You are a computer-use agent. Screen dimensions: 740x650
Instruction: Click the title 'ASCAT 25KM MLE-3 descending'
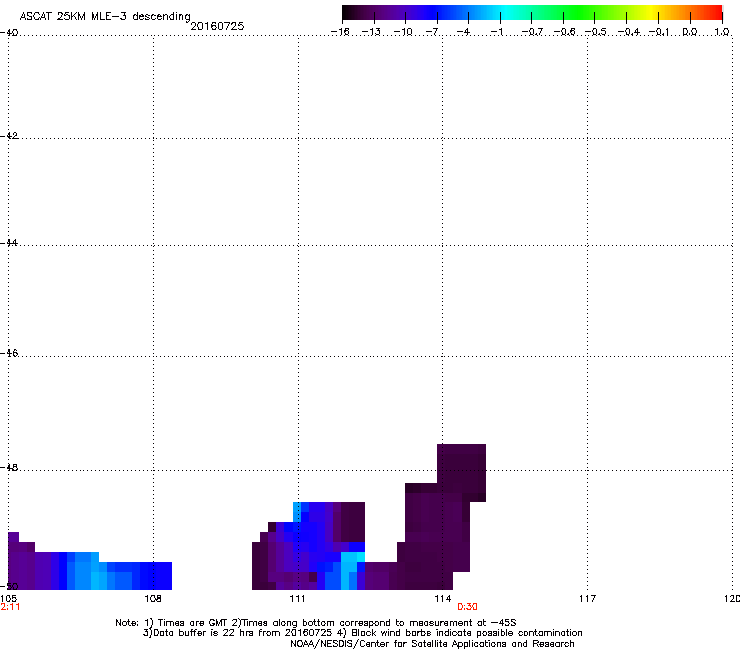pos(105,17)
